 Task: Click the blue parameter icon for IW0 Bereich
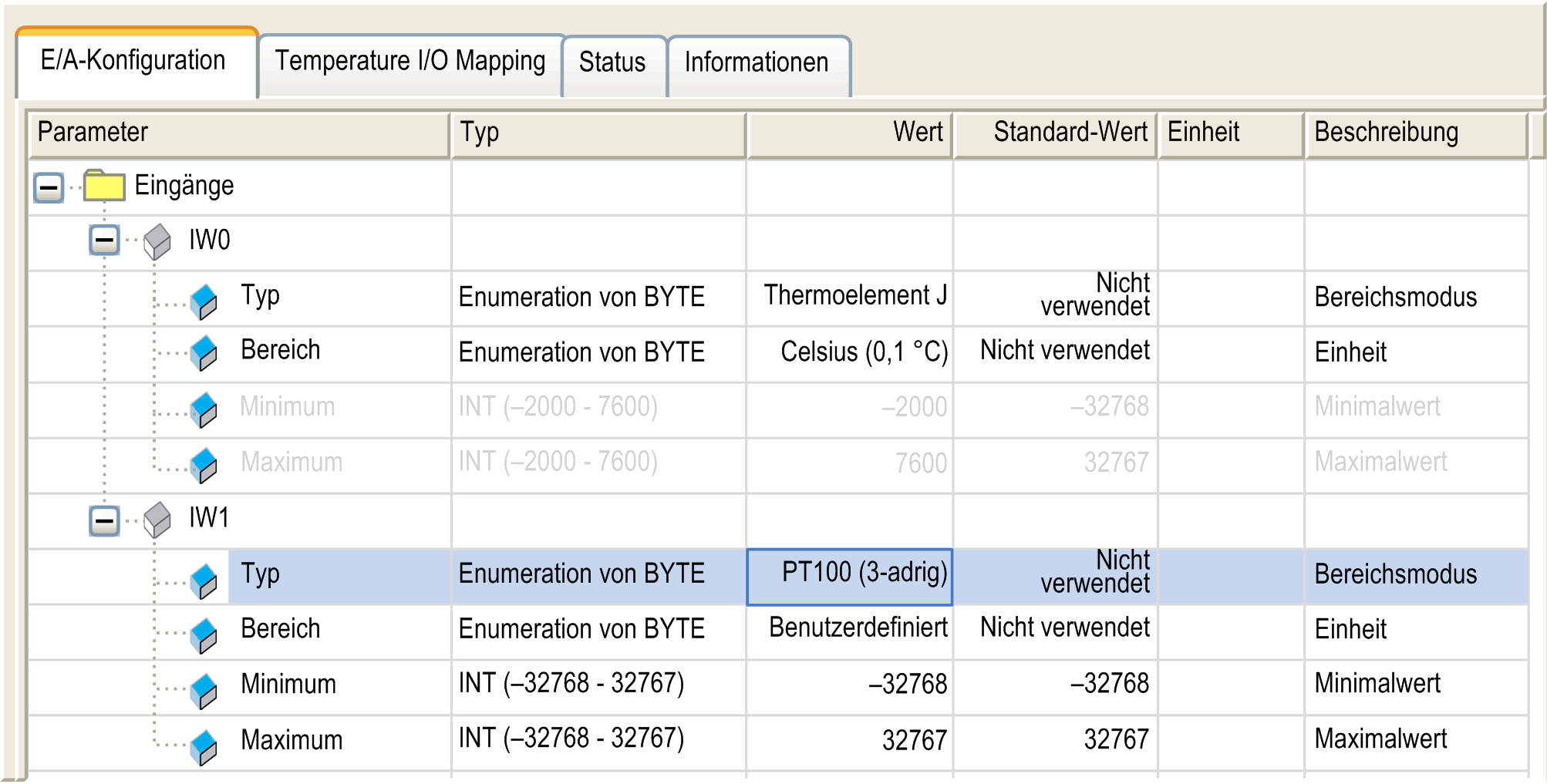pyautogui.click(x=204, y=352)
